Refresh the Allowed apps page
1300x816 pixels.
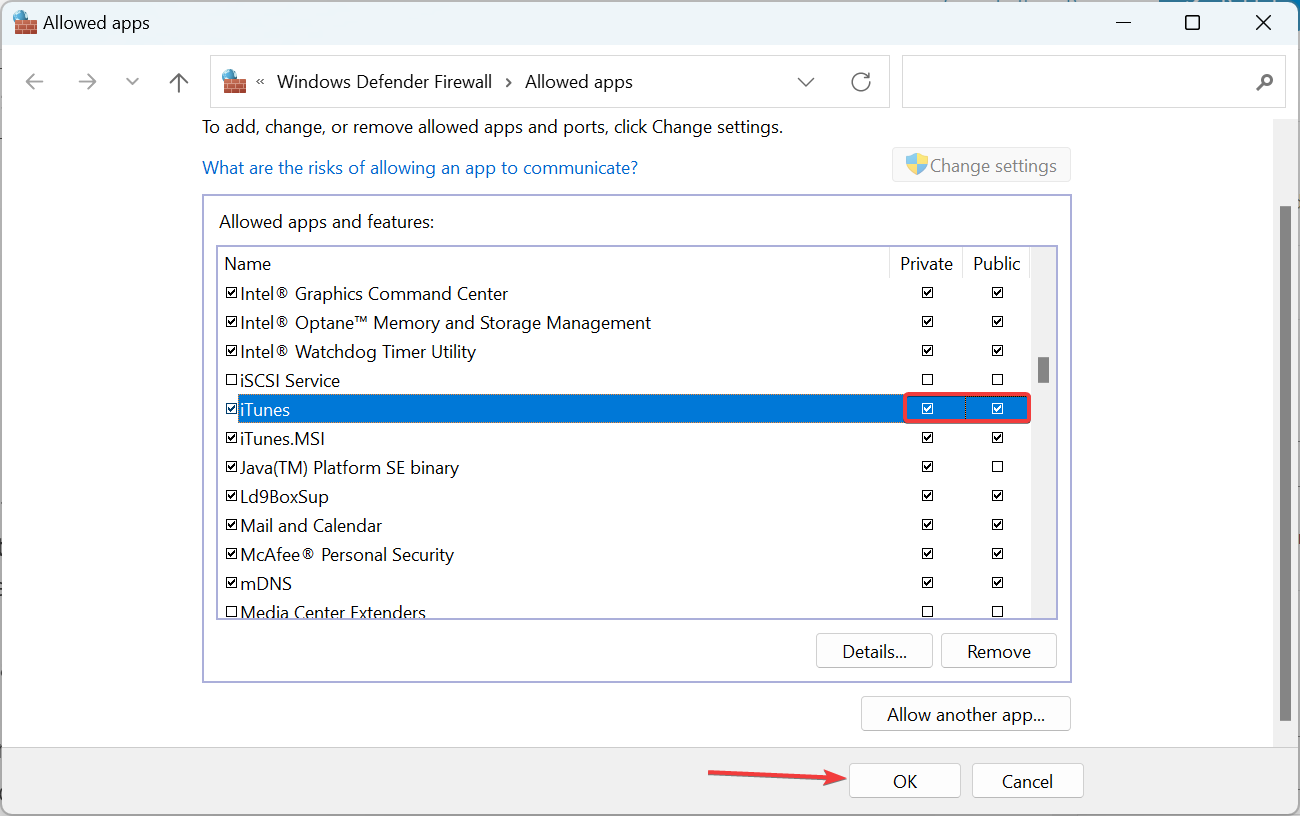click(861, 82)
